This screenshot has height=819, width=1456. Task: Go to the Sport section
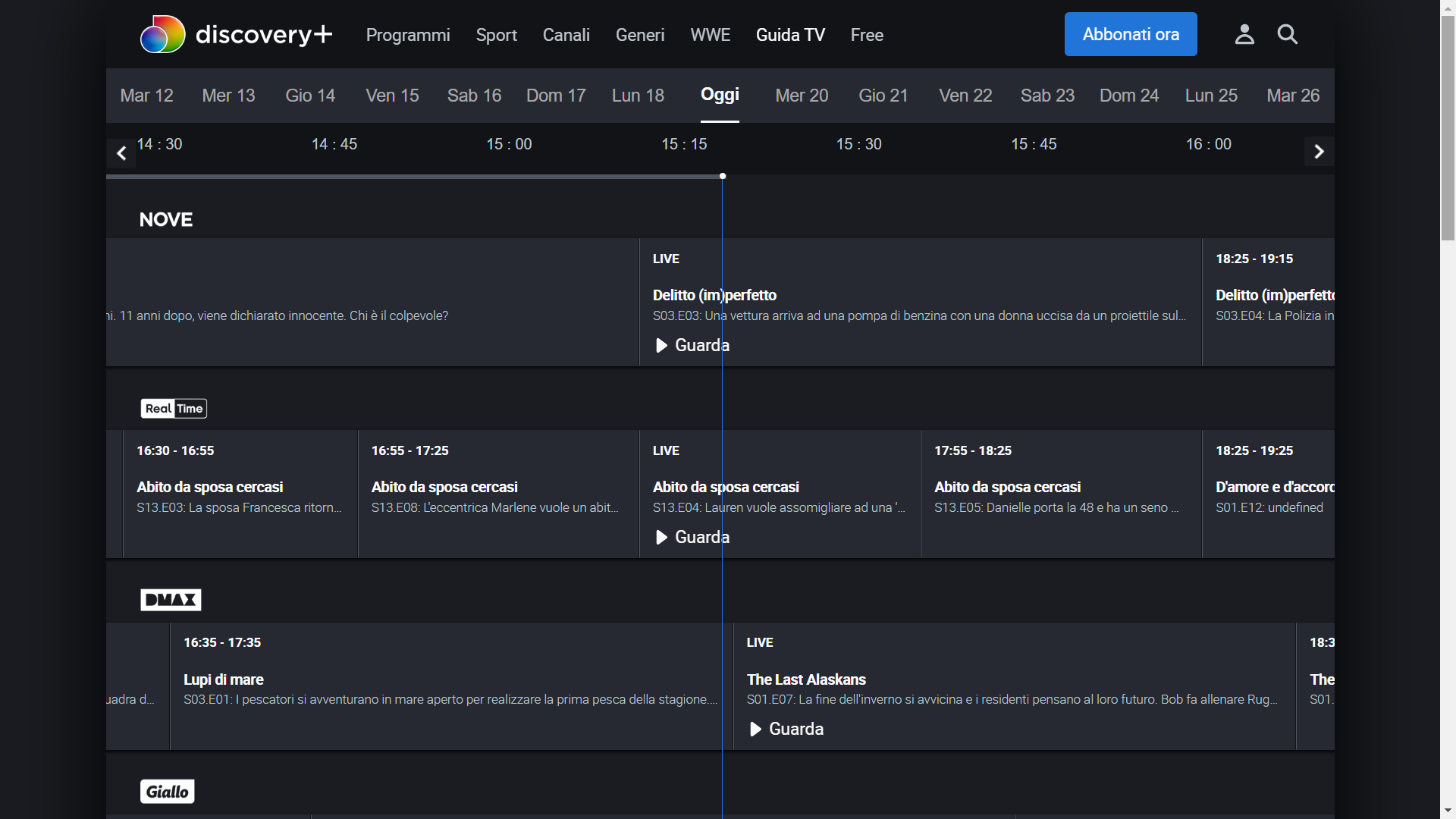coord(496,35)
